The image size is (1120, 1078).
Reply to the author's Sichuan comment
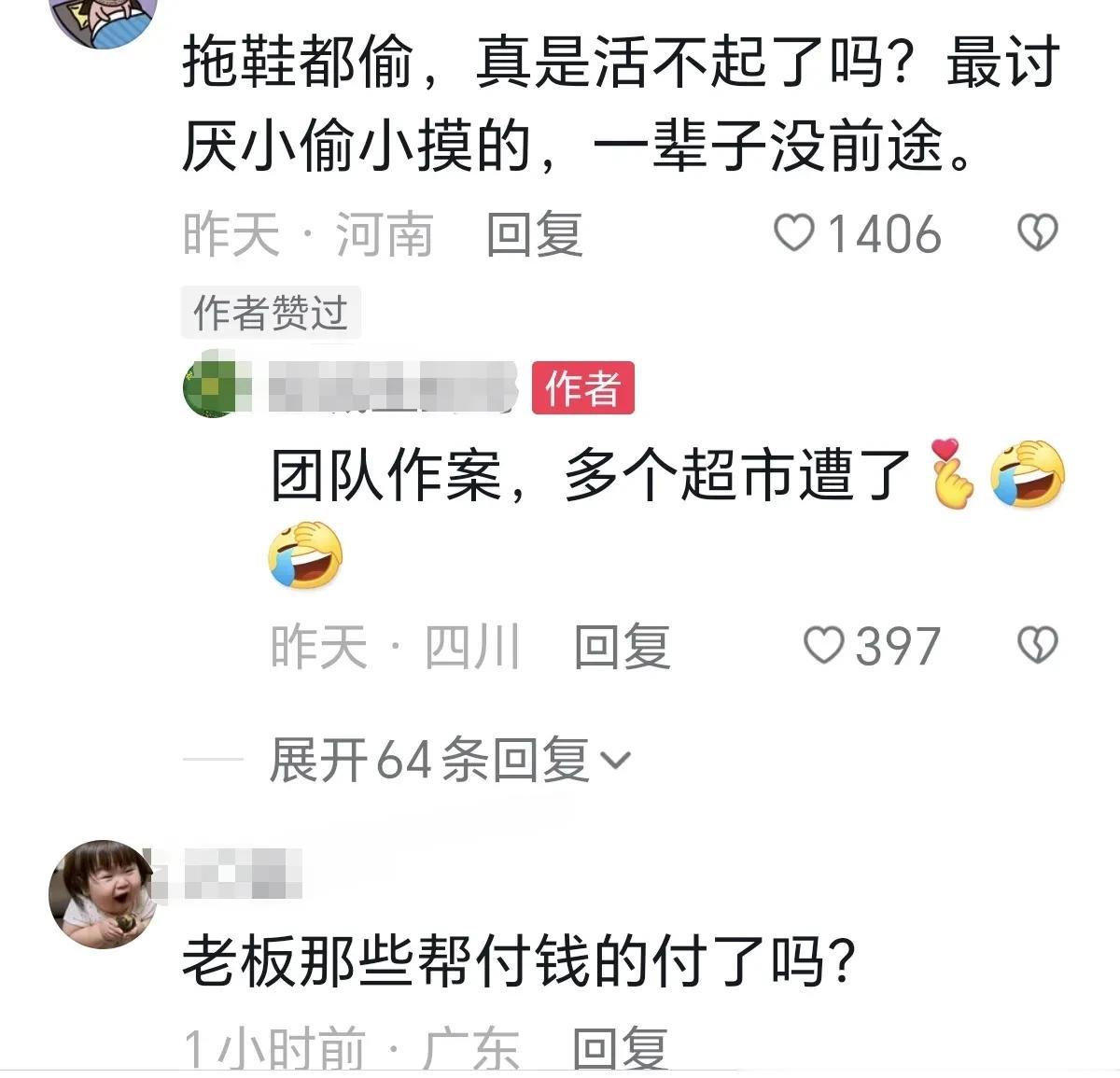[x=622, y=646]
